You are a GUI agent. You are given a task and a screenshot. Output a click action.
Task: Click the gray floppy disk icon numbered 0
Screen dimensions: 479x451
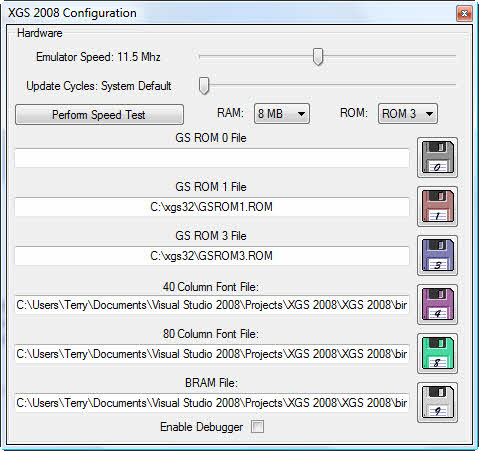437,157
